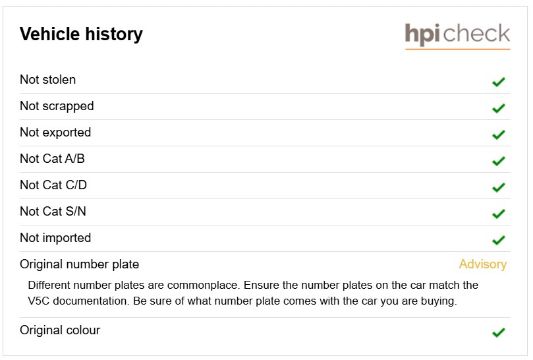The image size is (533, 360).
Task: Select the Not exported row label
Action: coord(55,132)
